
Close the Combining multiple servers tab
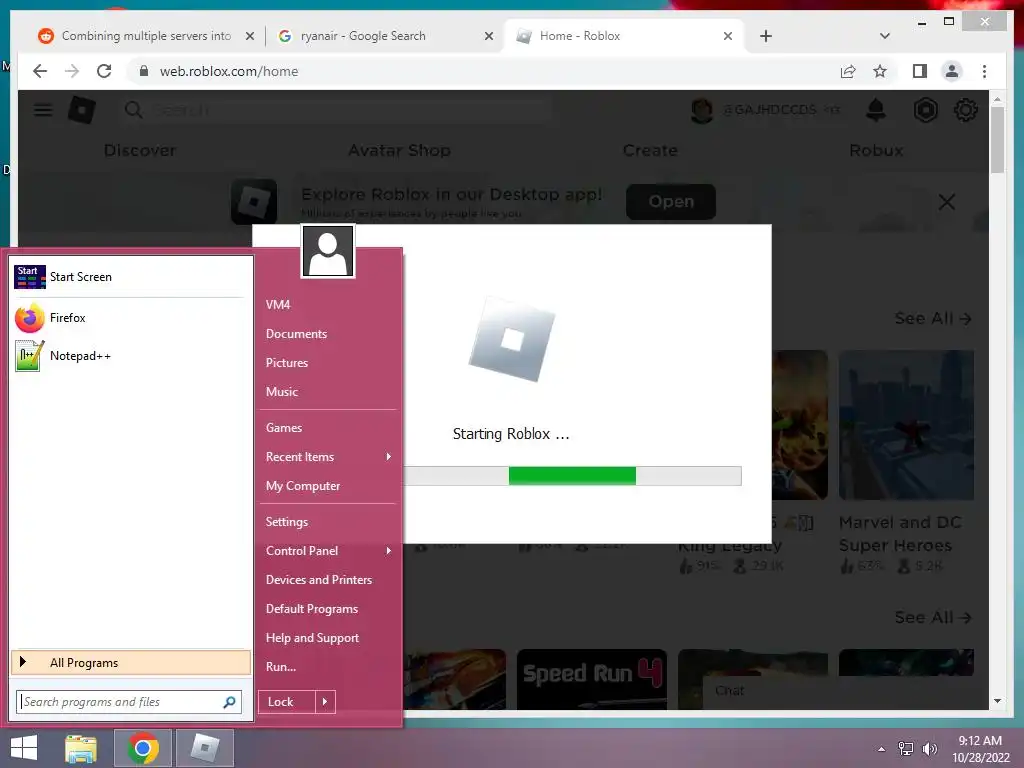(249, 36)
